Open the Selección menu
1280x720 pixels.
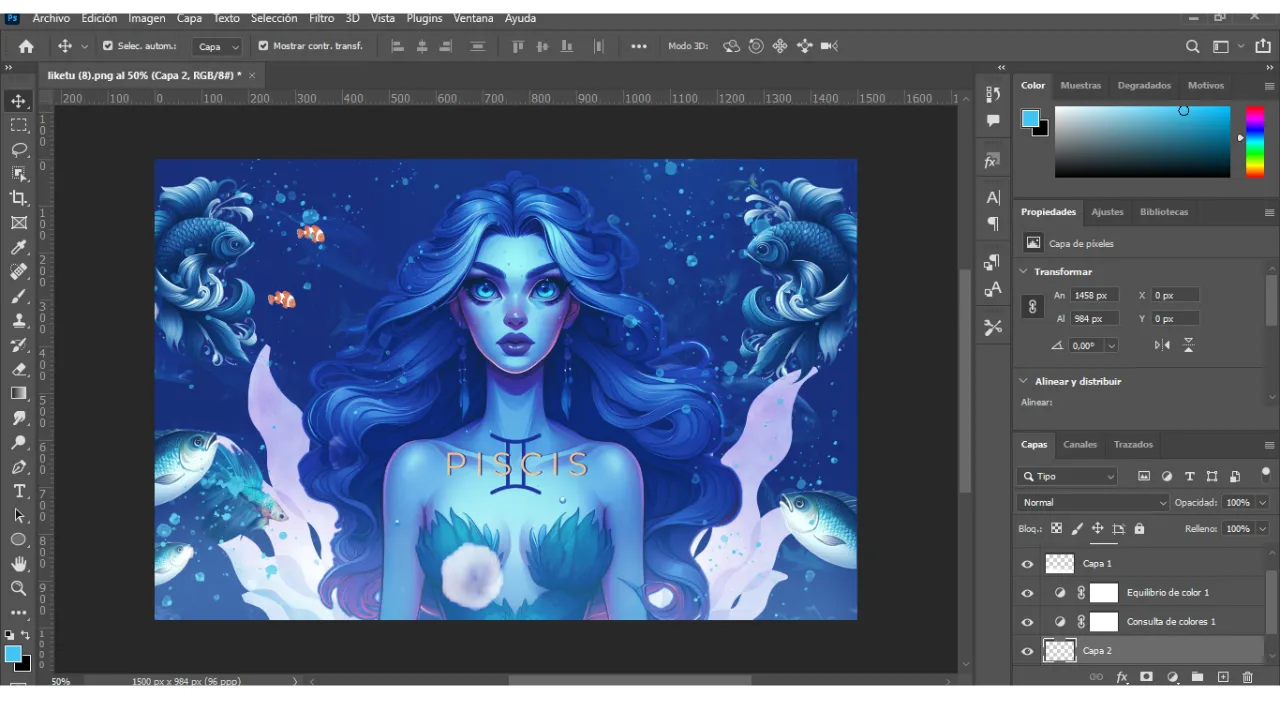(x=274, y=18)
